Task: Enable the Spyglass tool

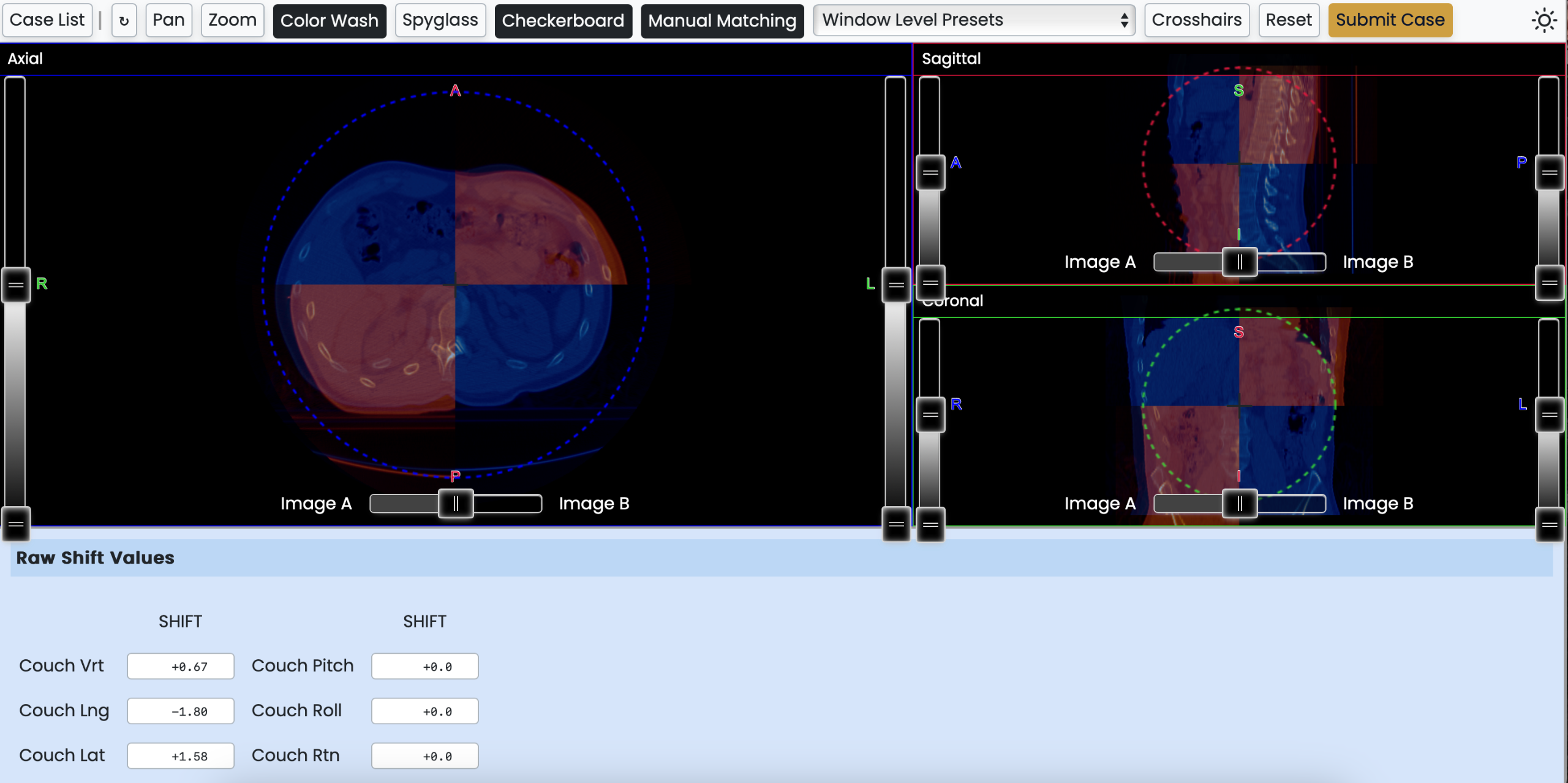Action: [440, 20]
